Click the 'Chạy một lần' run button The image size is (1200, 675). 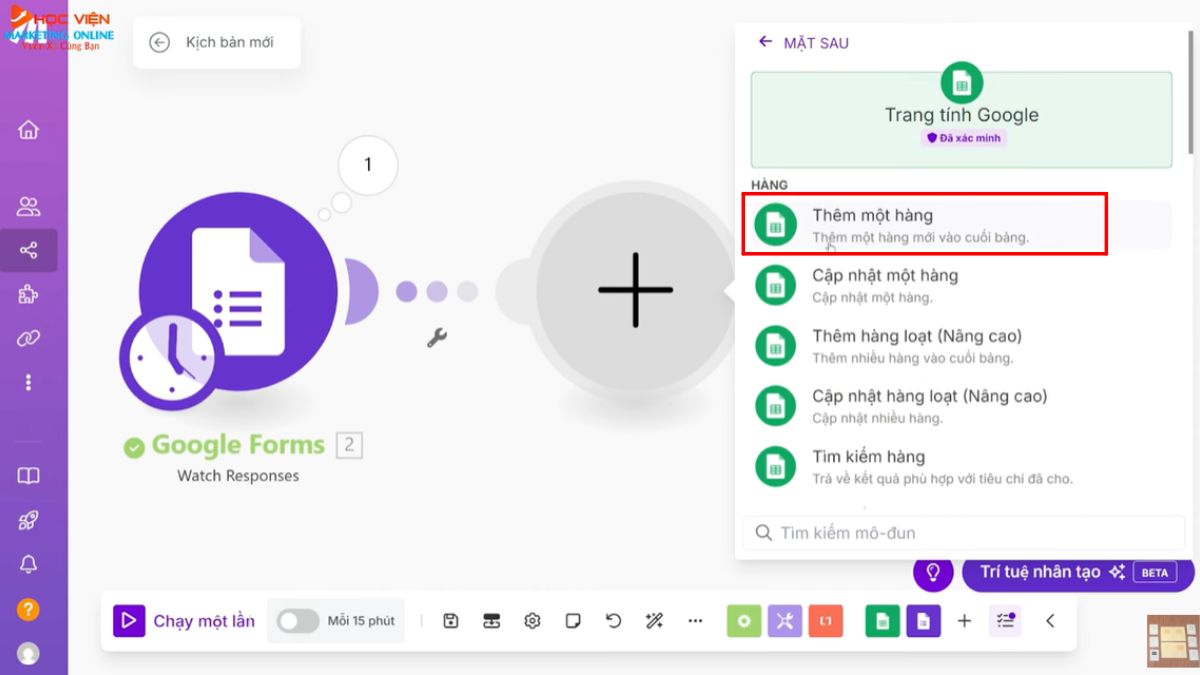(186, 621)
